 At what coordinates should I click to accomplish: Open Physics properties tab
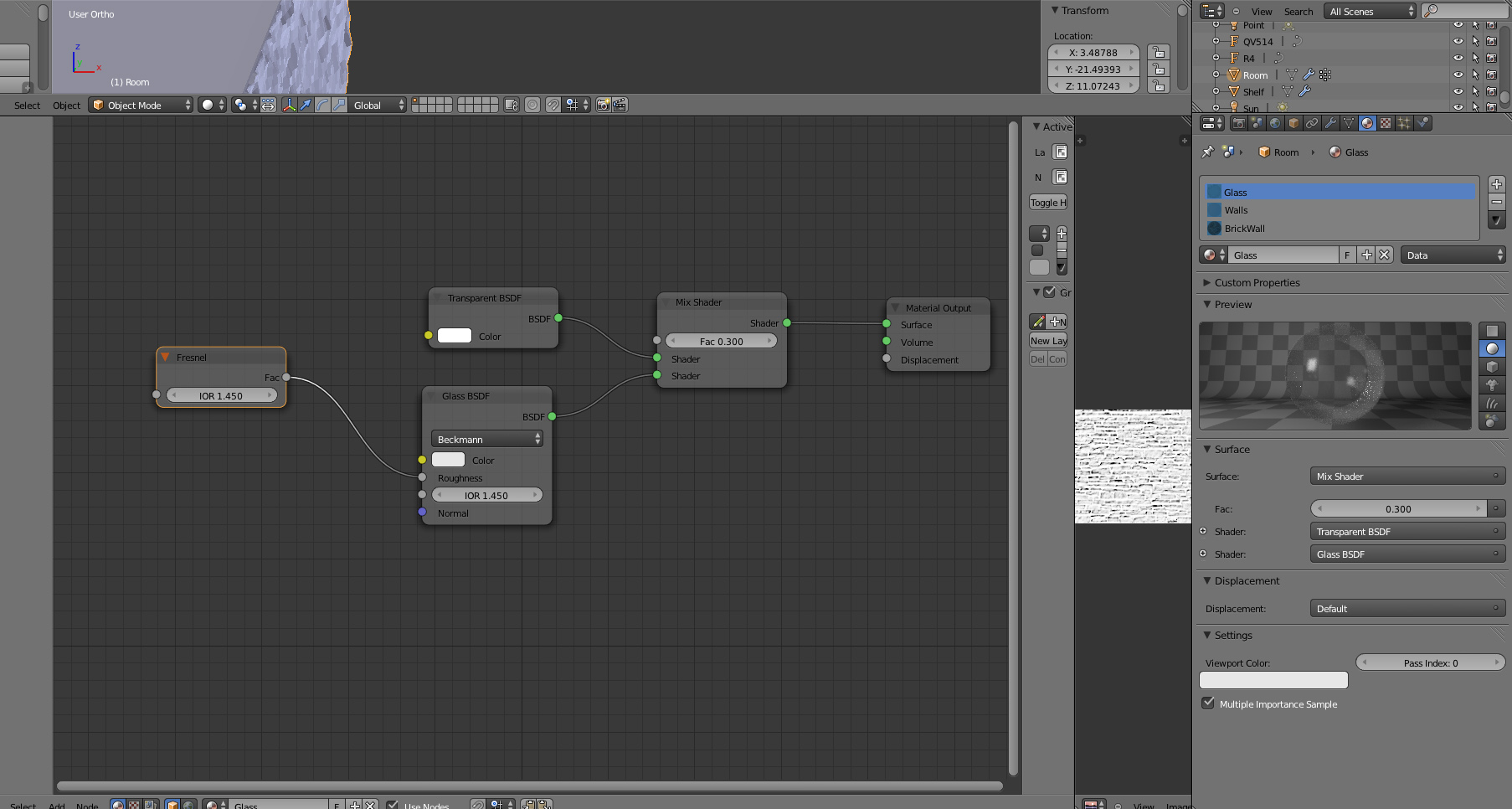pyautogui.click(x=1422, y=123)
